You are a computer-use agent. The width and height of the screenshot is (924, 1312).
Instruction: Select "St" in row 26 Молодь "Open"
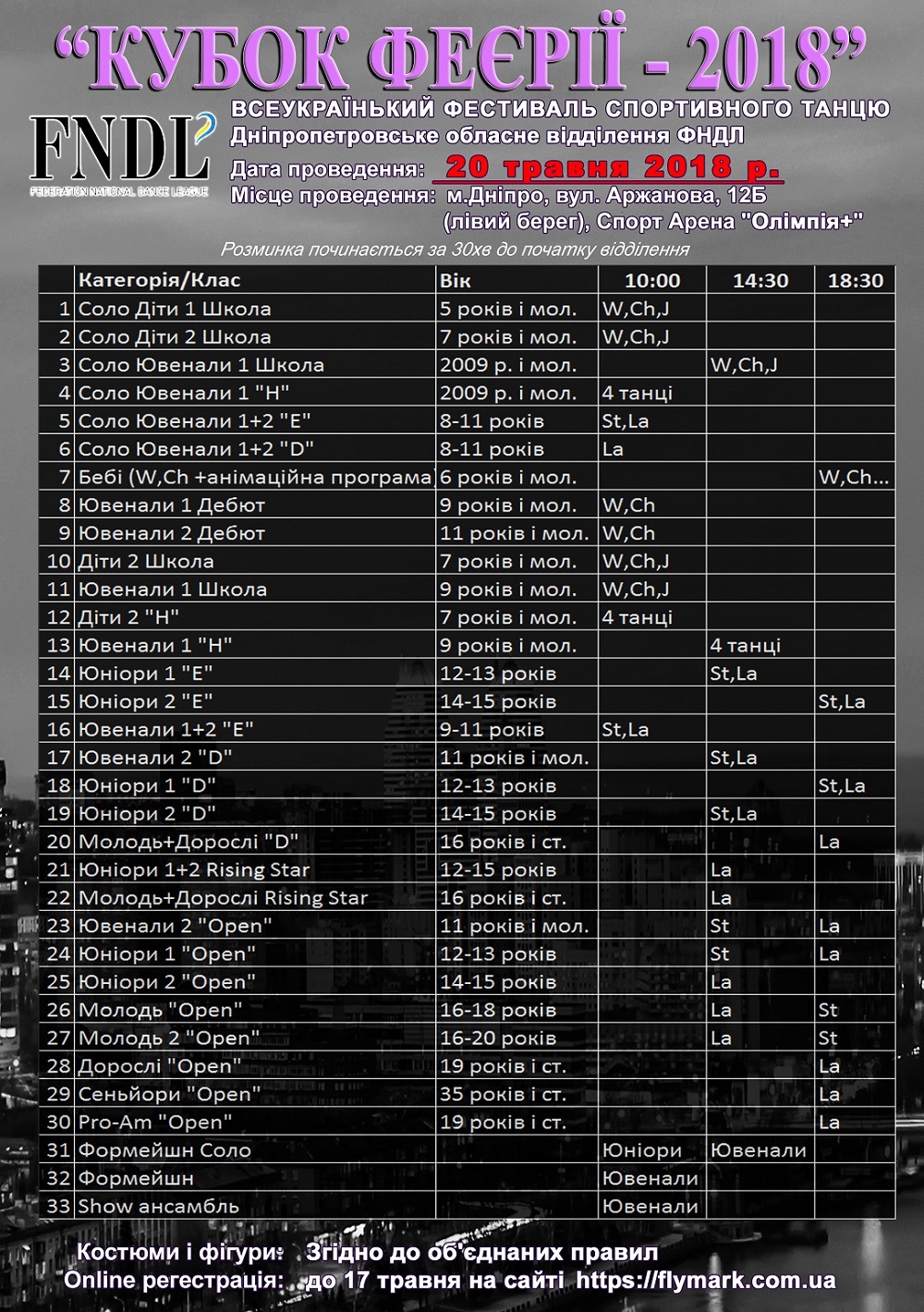(828, 1010)
